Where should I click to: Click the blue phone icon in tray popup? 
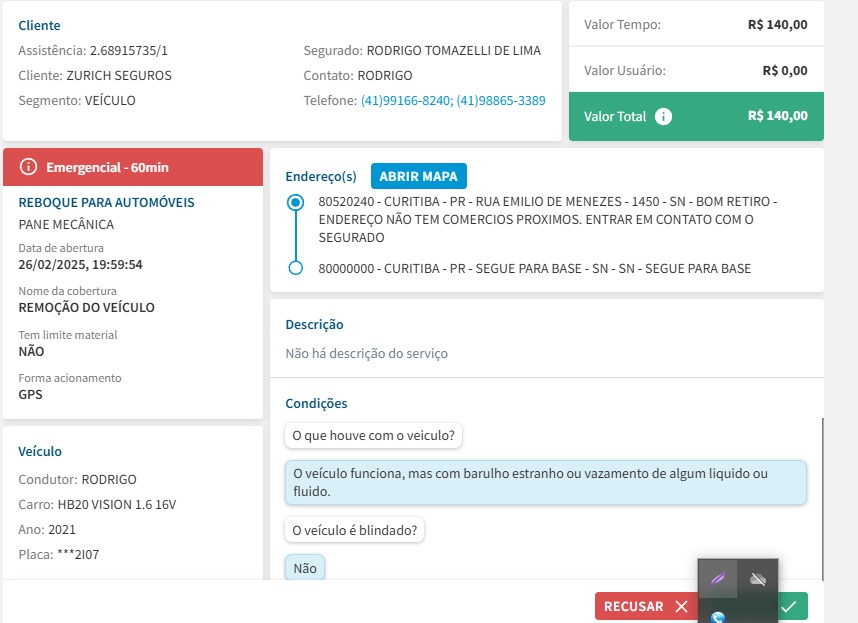click(717, 616)
